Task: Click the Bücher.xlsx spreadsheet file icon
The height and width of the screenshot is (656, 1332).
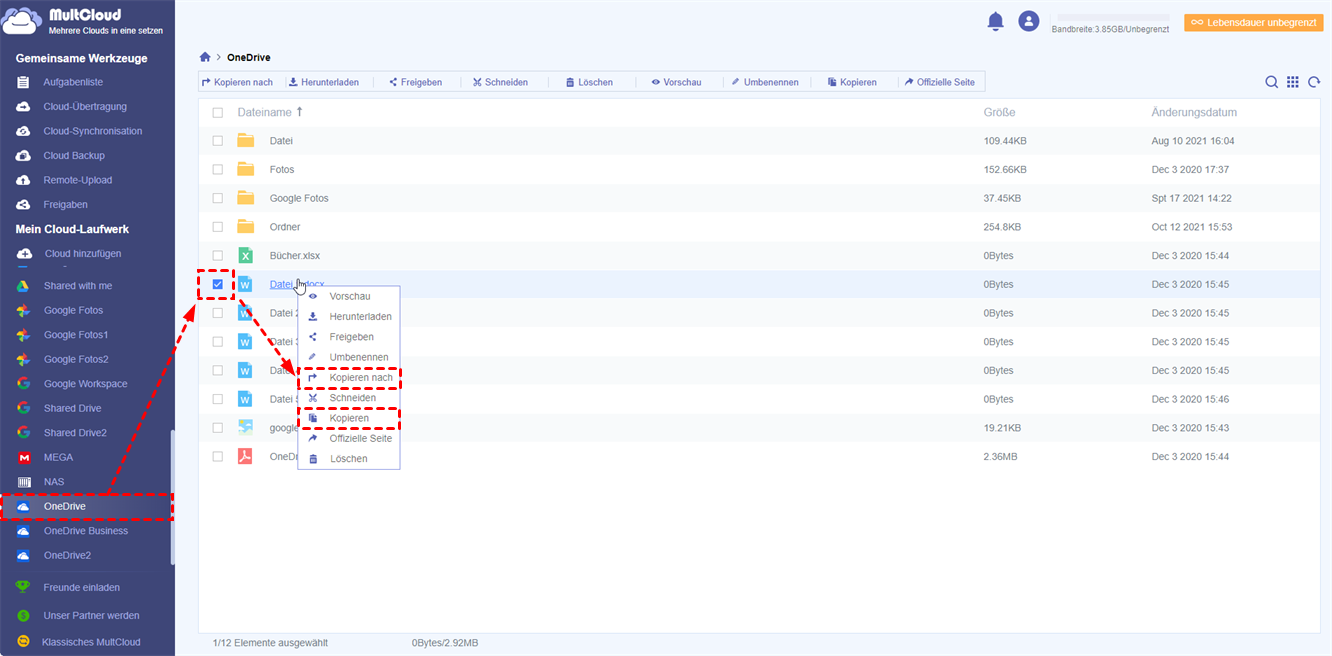Action: click(245, 256)
